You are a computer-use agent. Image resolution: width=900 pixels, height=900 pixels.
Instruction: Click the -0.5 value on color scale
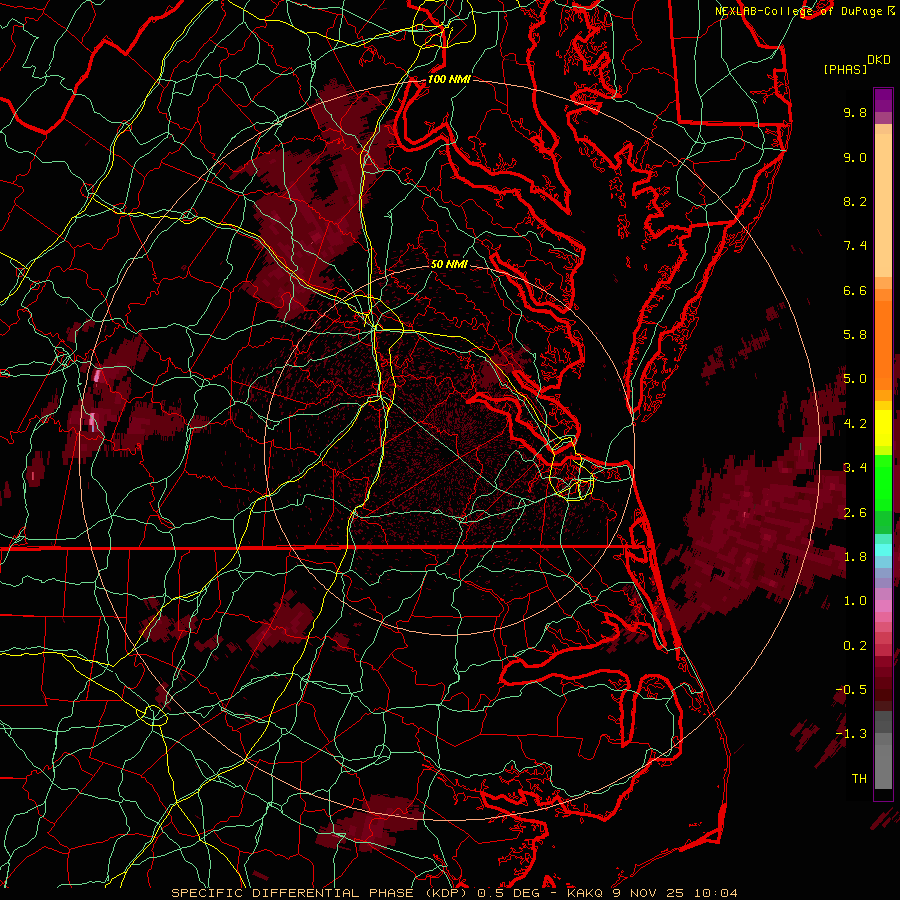click(851, 690)
